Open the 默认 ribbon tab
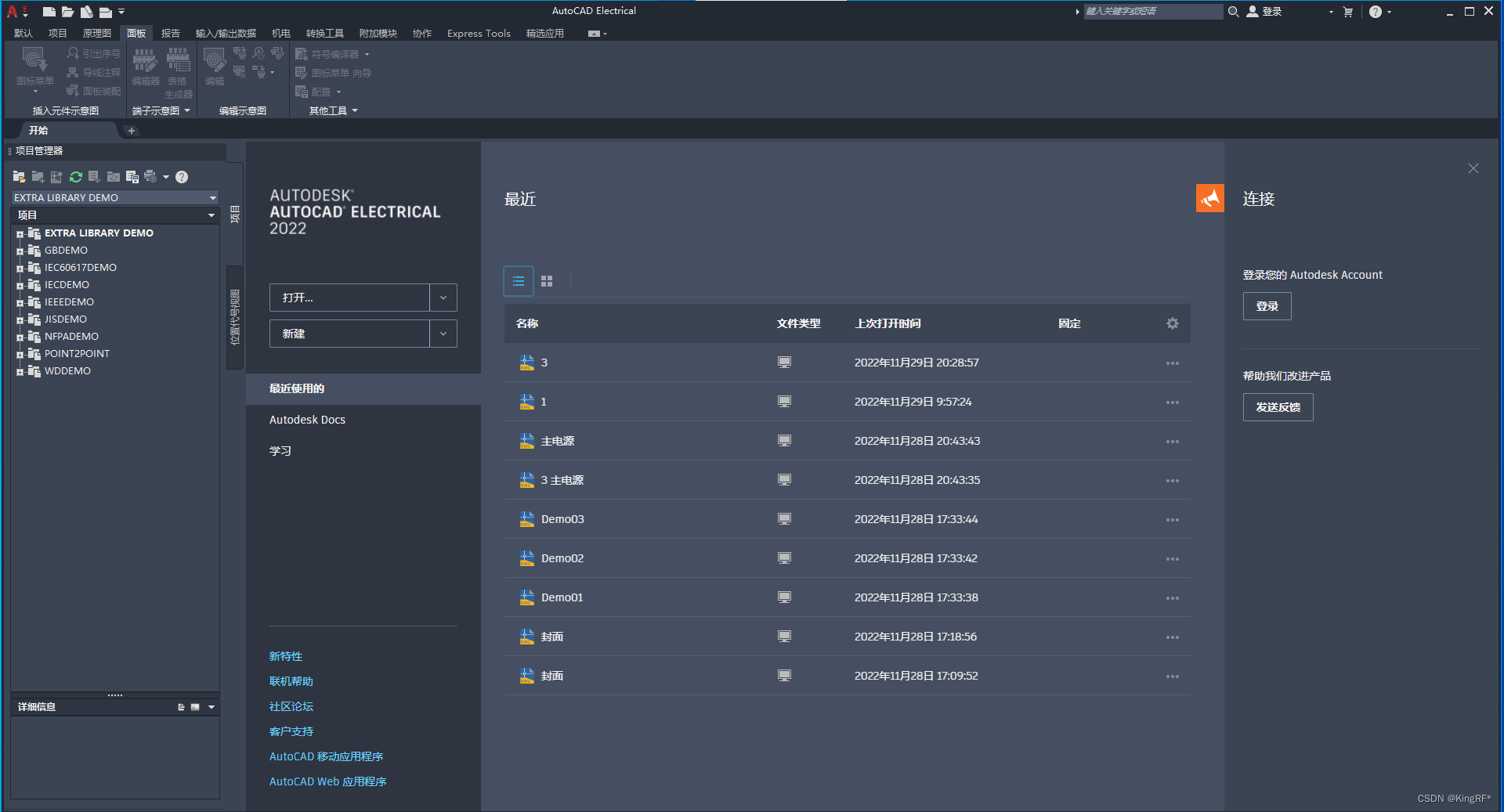Image resolution: width=1504 pixels, height=812 pixels. pyautogui.click(x=23, y=34)
